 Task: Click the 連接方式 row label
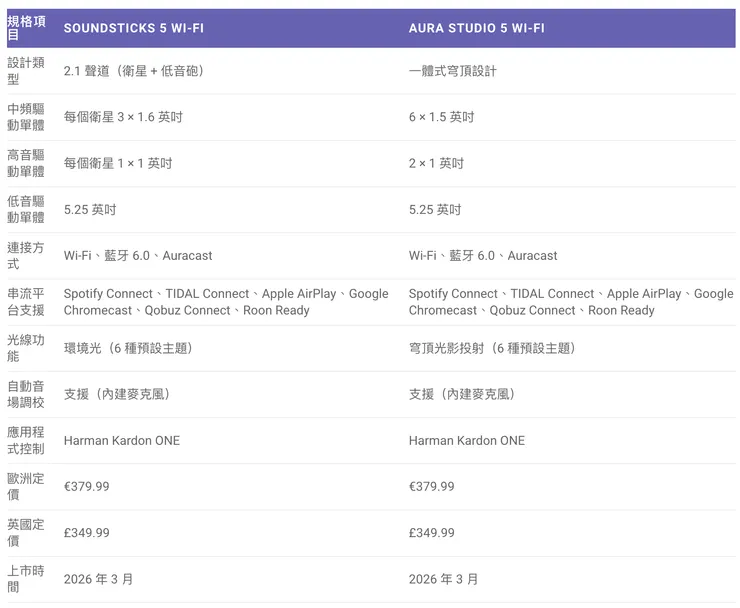pyautogui.click(x=26, y=255)
